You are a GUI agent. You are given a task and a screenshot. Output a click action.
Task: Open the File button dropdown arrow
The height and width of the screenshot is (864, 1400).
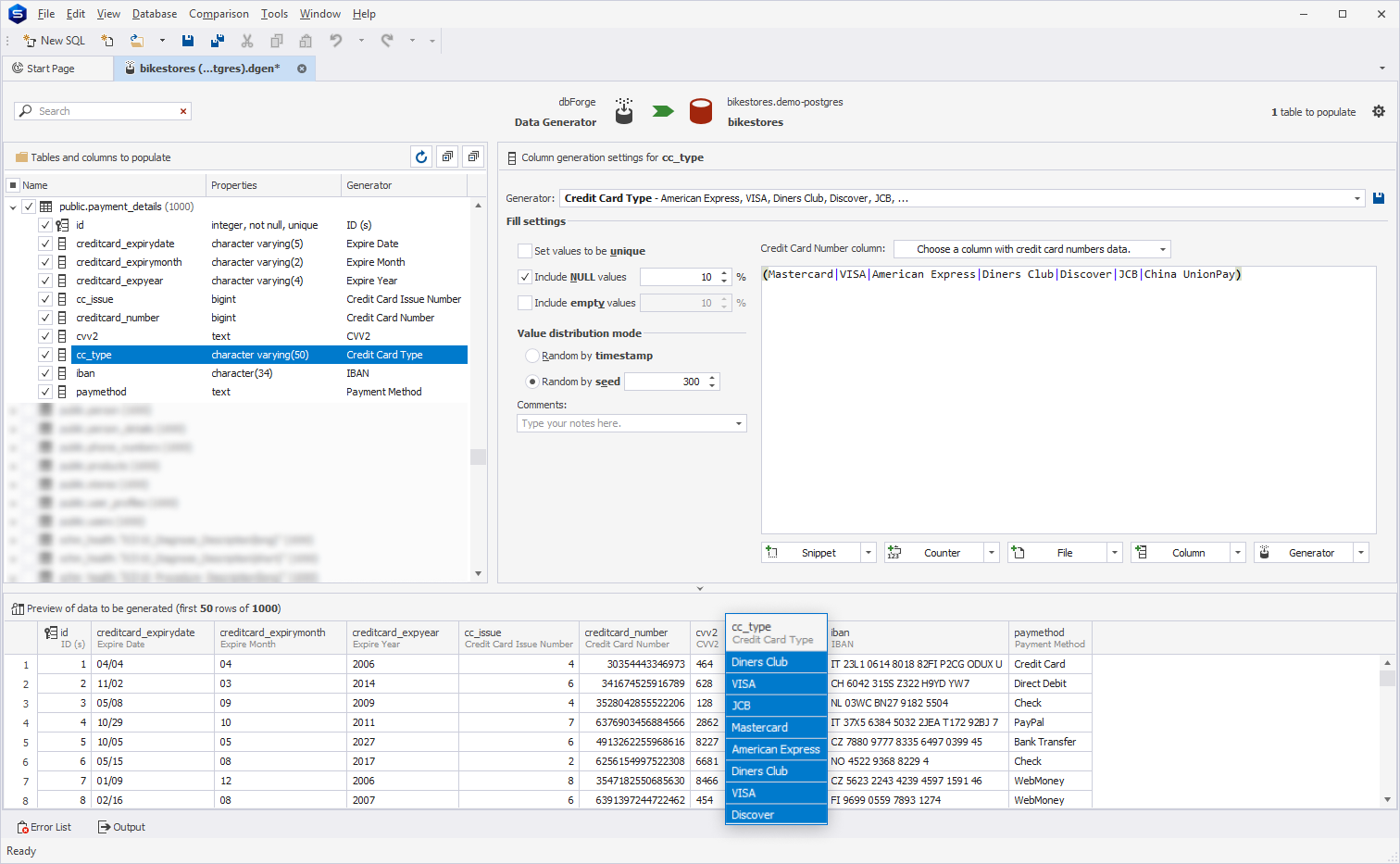tap(1115, 553)
